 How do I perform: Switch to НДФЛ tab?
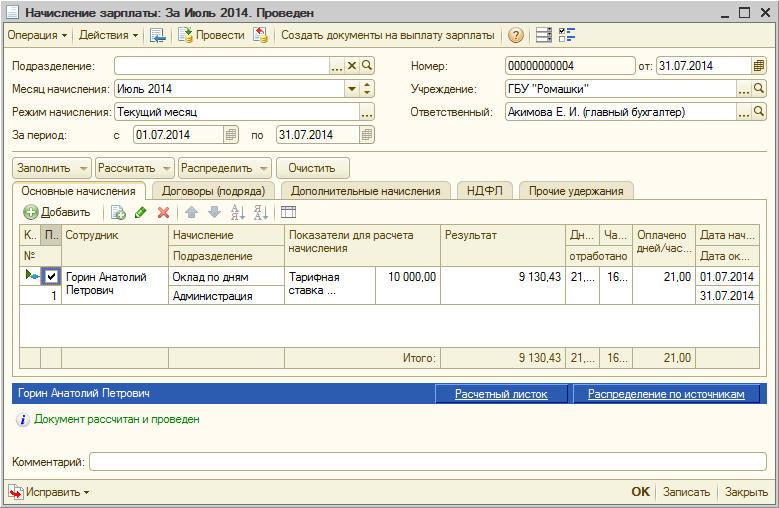484,191
